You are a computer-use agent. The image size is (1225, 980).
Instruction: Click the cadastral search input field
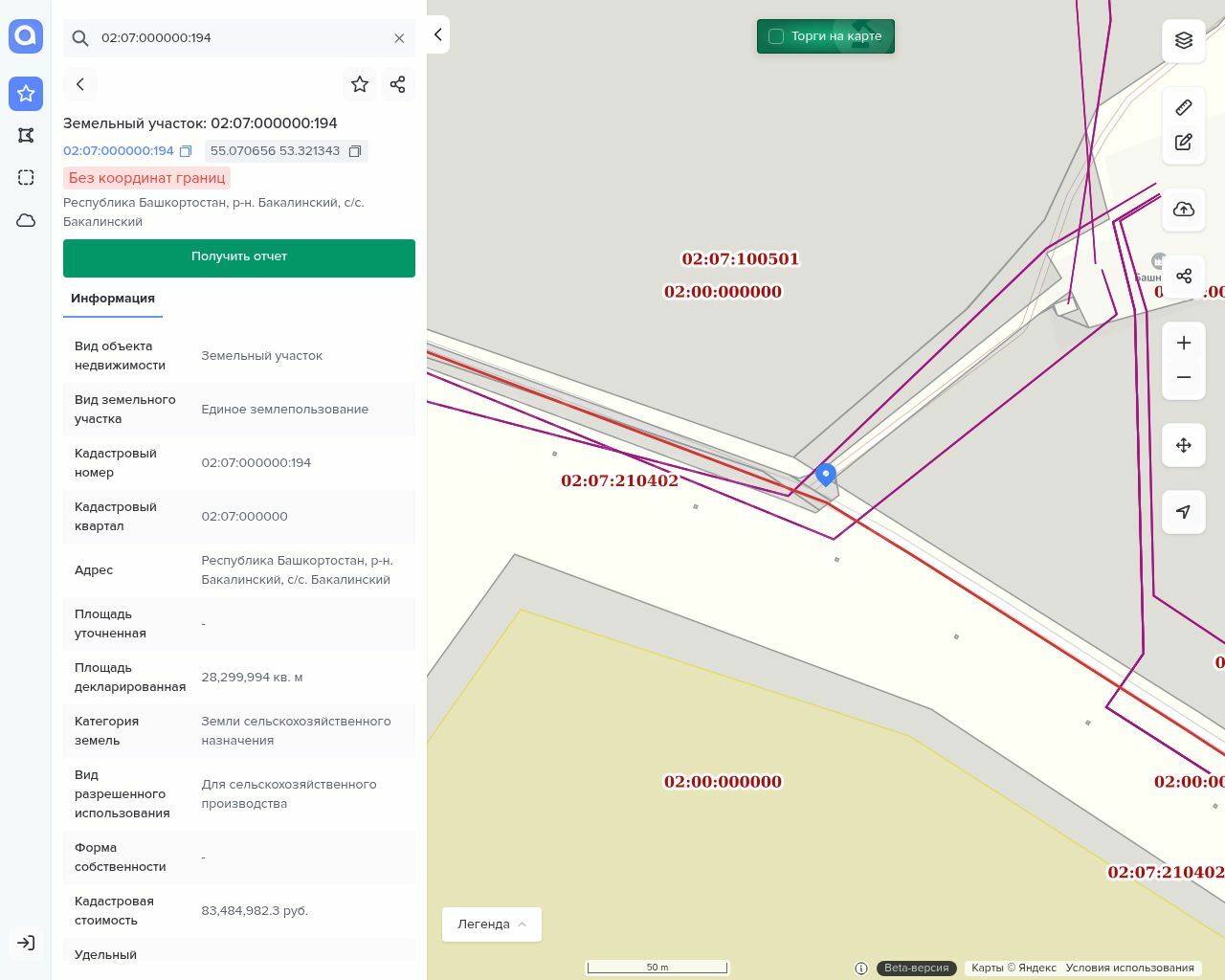(239, 38)
